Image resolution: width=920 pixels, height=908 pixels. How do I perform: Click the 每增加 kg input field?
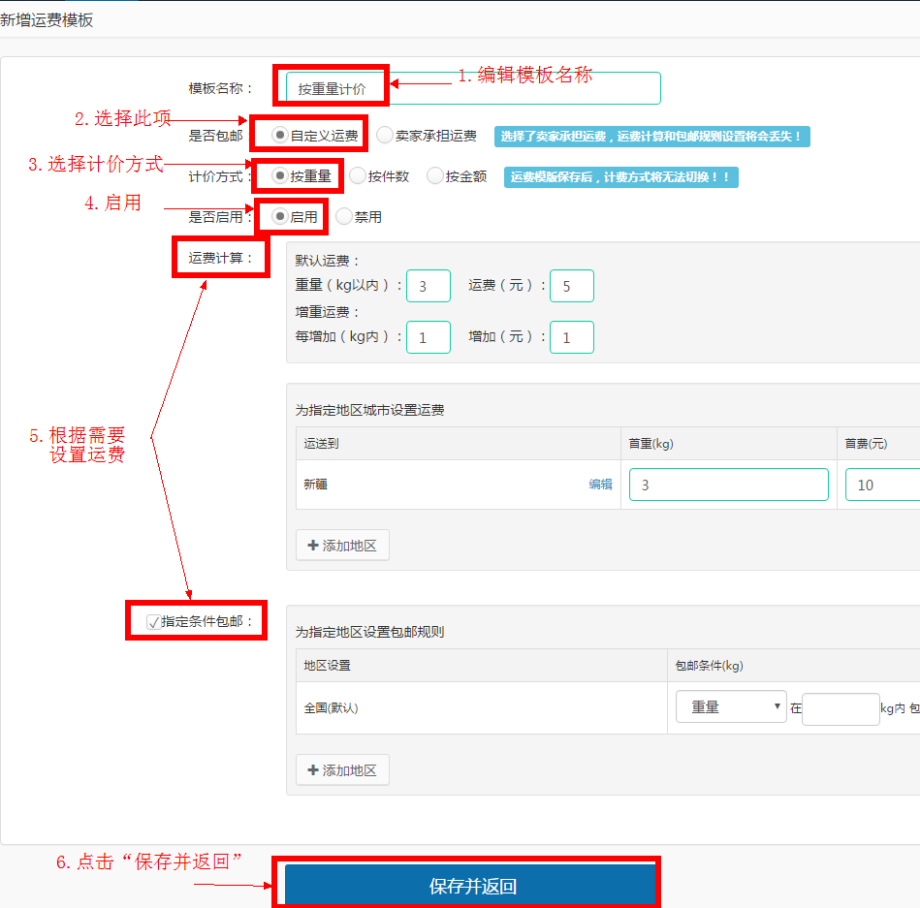click(x=428, y=337)
